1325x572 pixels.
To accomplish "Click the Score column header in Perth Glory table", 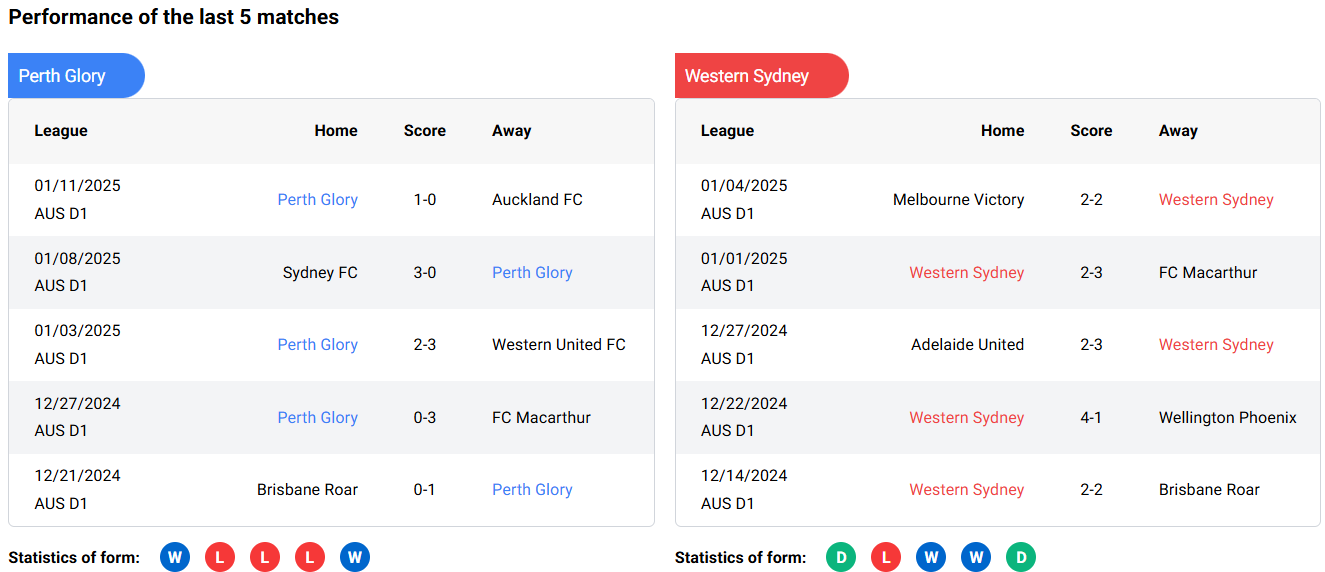I will pos(425,131).
